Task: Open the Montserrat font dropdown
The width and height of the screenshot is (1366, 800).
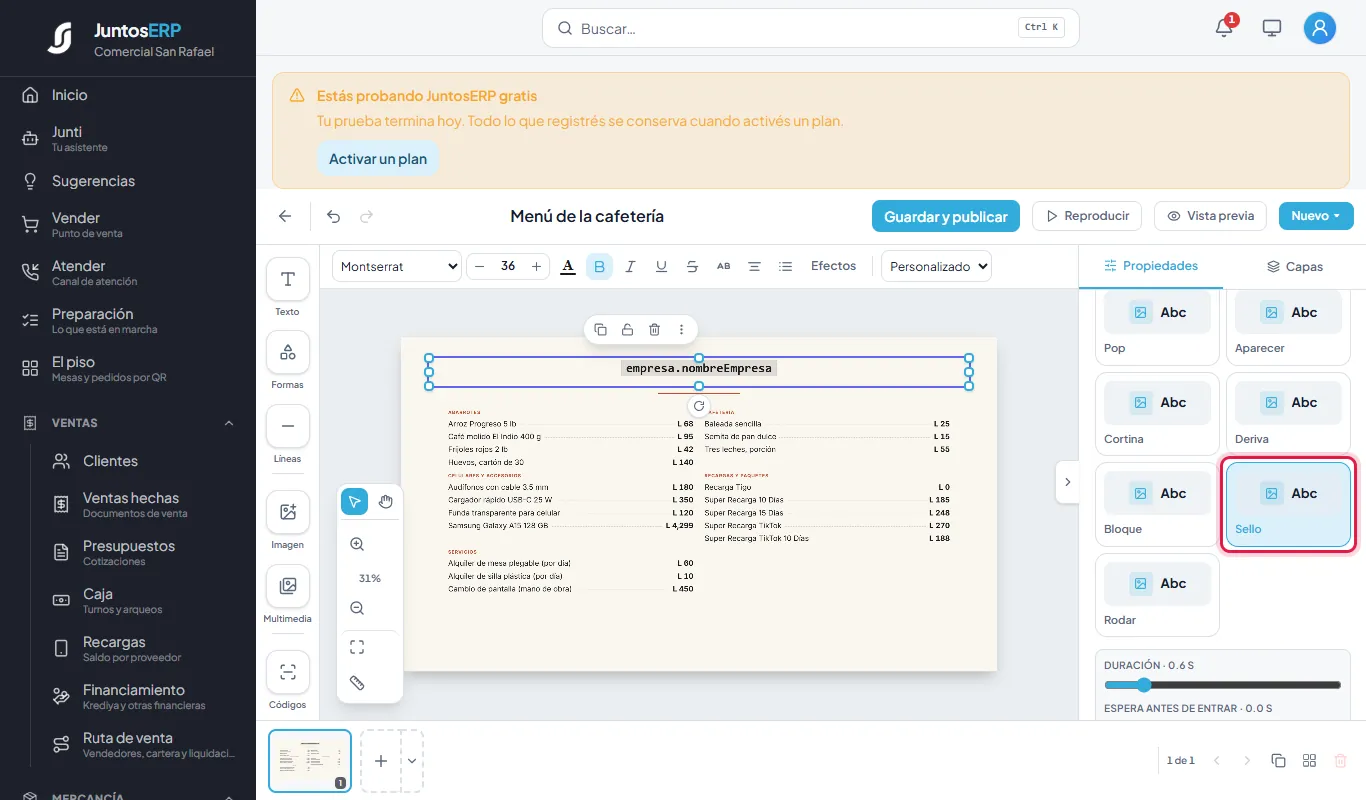Action: coord(397,266)
